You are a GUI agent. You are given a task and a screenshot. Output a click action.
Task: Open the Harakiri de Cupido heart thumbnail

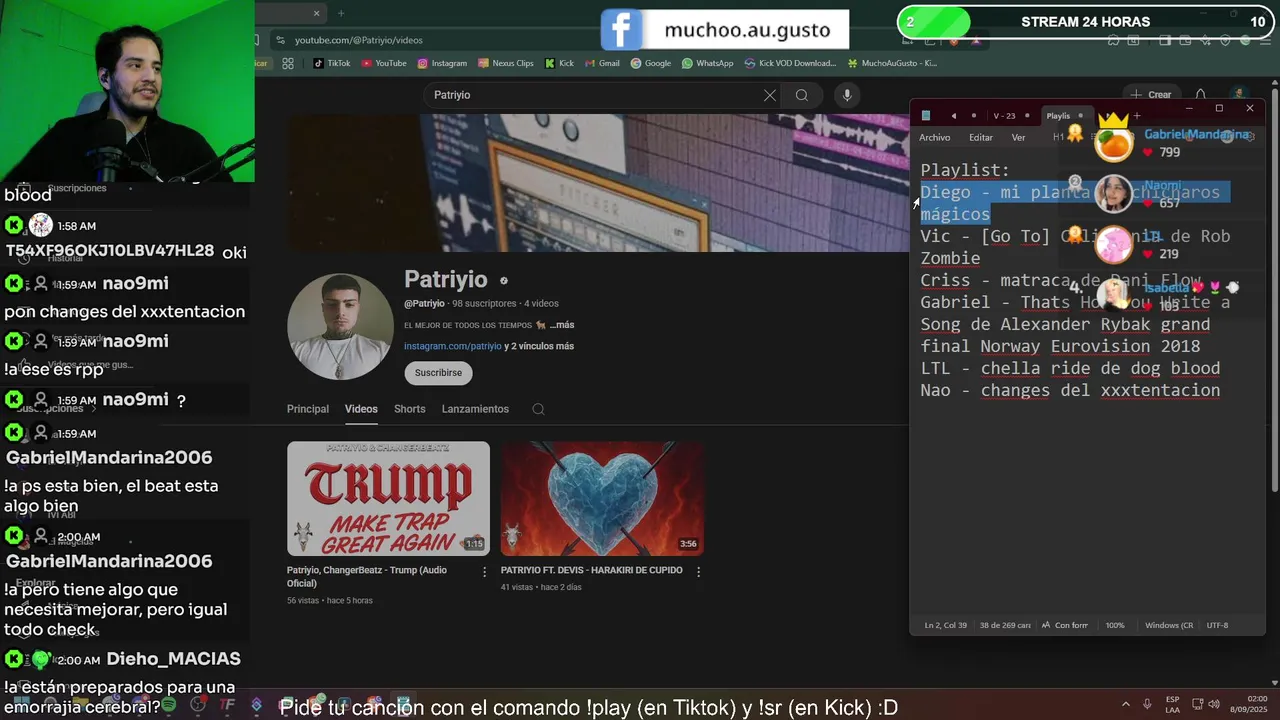[x=602, y=498]
